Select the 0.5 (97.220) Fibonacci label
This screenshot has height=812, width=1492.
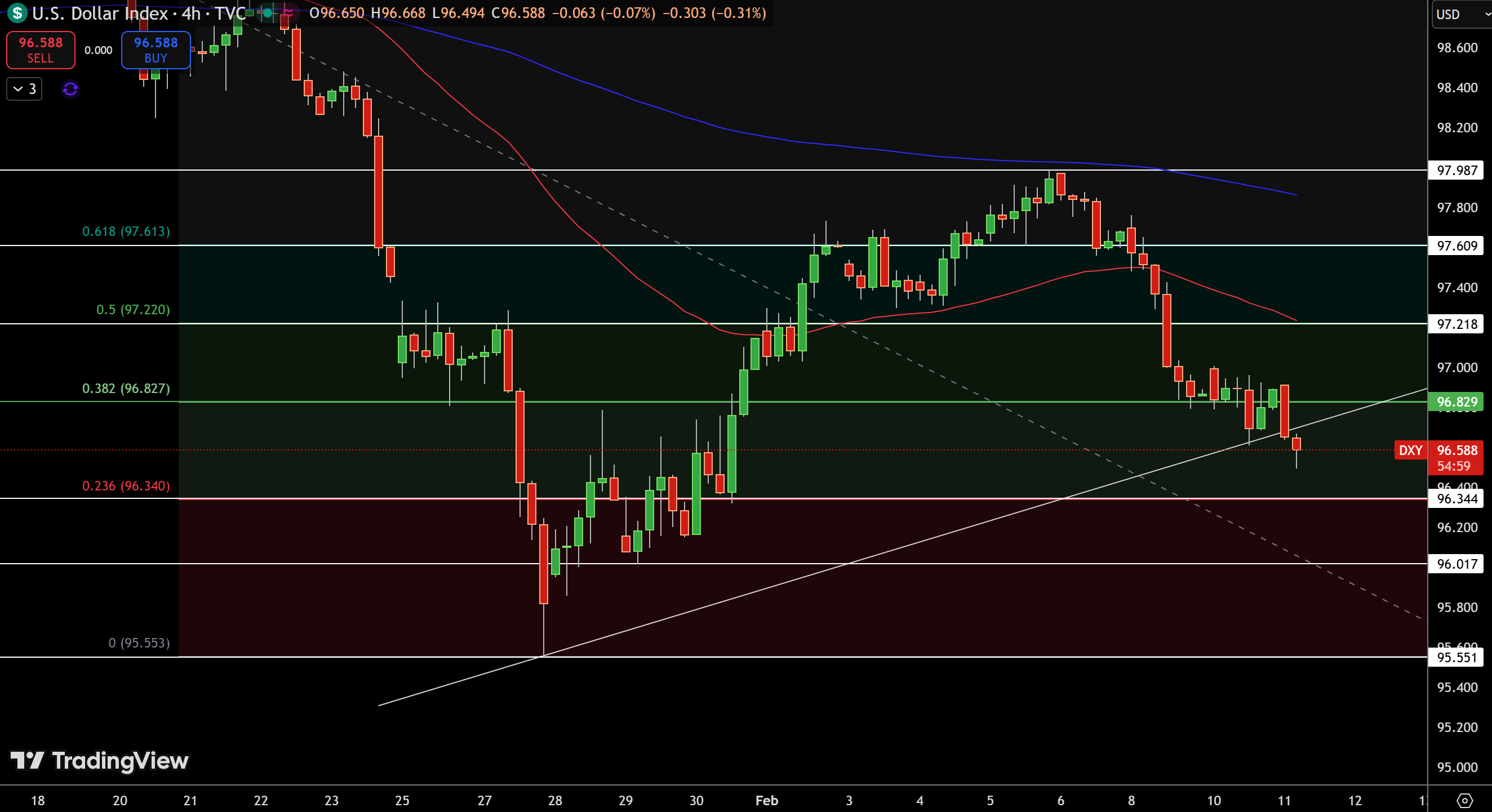[133, 310]
